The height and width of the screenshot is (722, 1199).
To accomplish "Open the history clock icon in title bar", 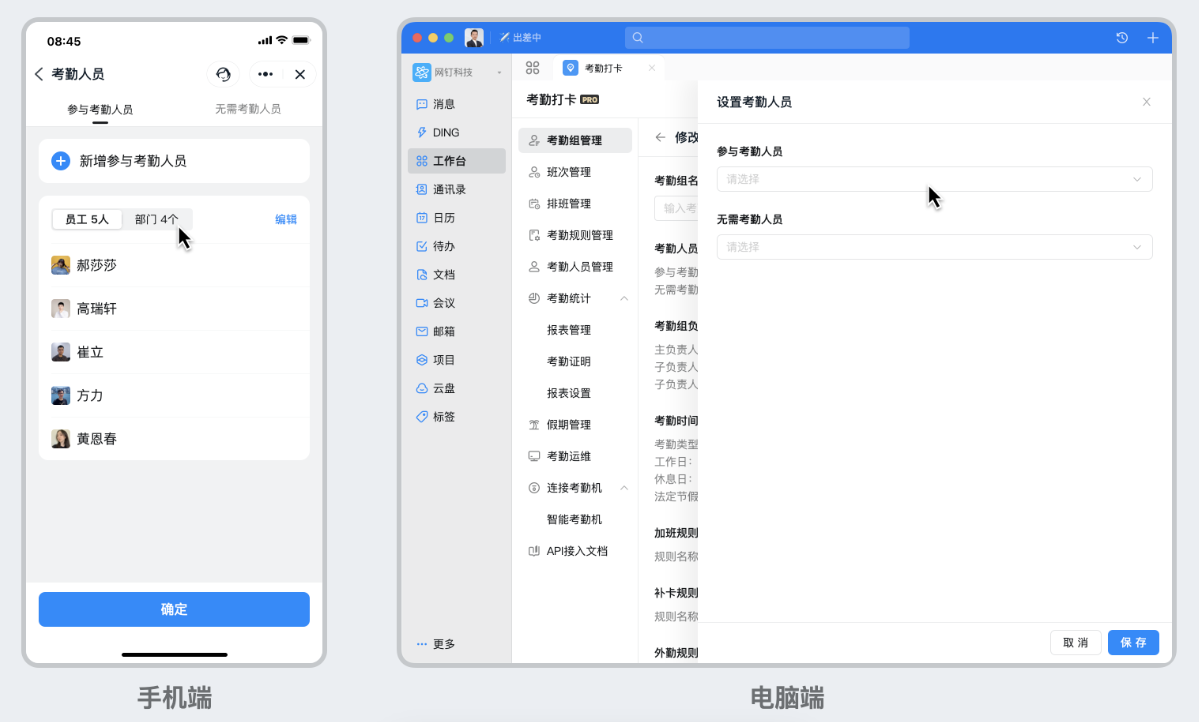I will click(x=1122, y=37).
